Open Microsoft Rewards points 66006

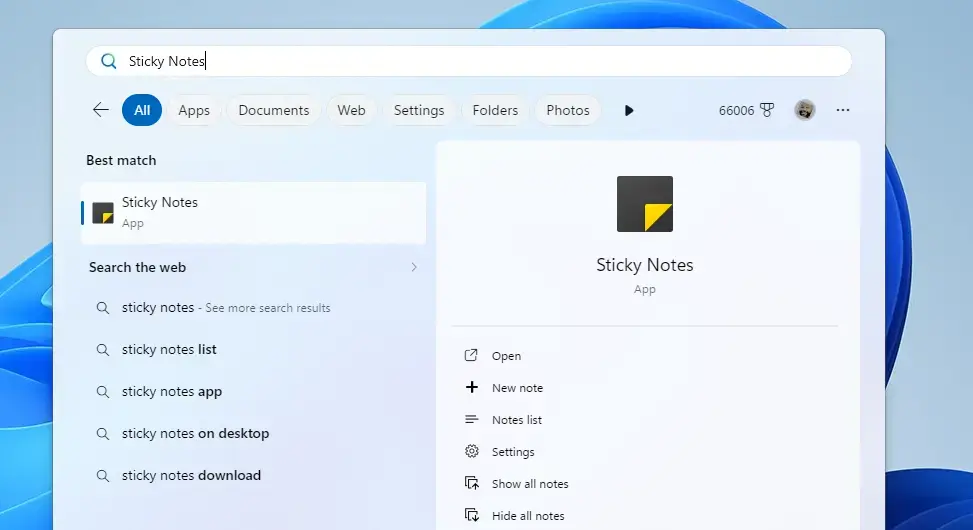tap(746, 110)
